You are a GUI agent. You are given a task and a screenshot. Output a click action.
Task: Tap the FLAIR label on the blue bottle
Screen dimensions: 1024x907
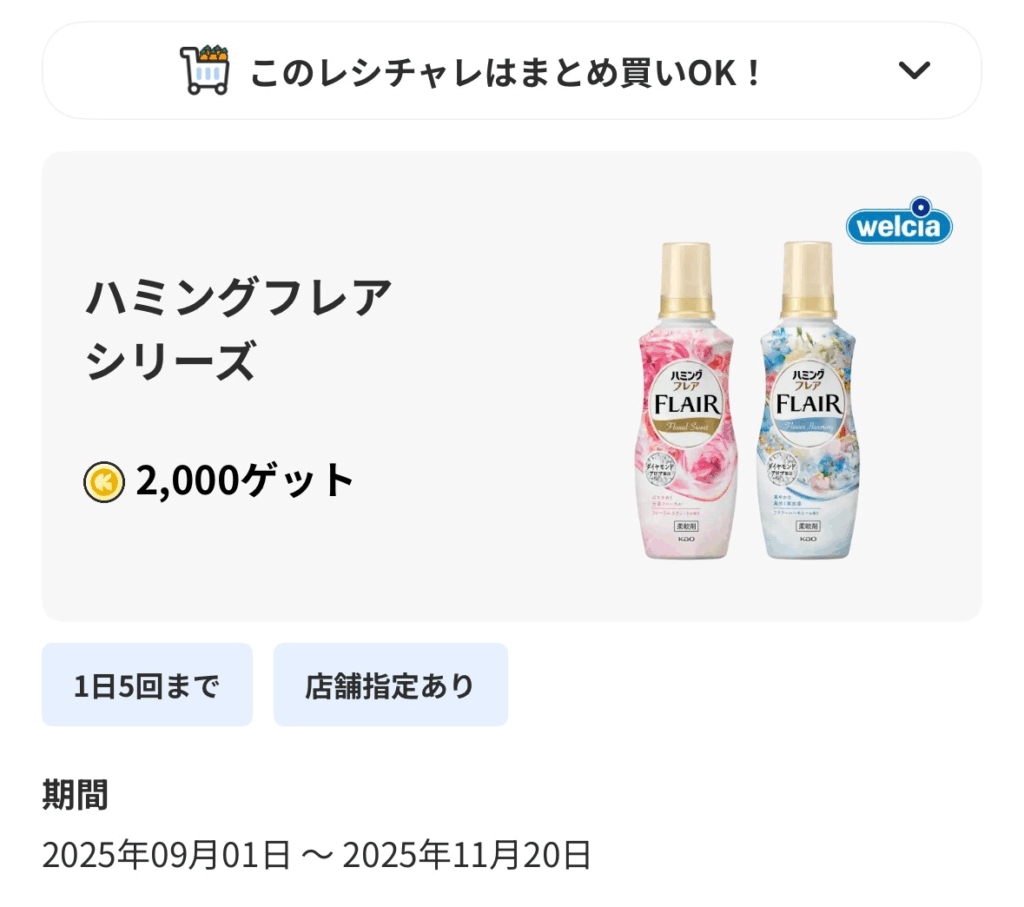808,404
